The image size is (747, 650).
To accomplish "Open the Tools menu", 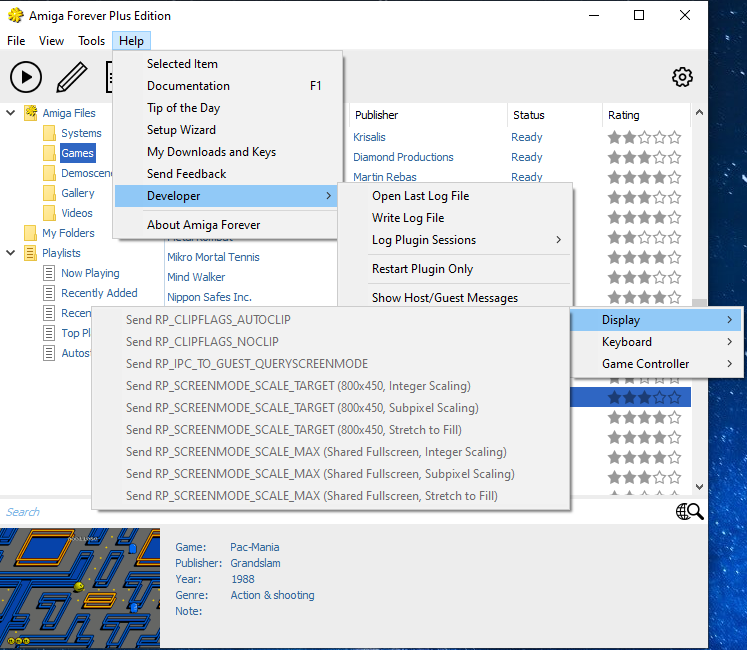I will [x=91, y=41].
